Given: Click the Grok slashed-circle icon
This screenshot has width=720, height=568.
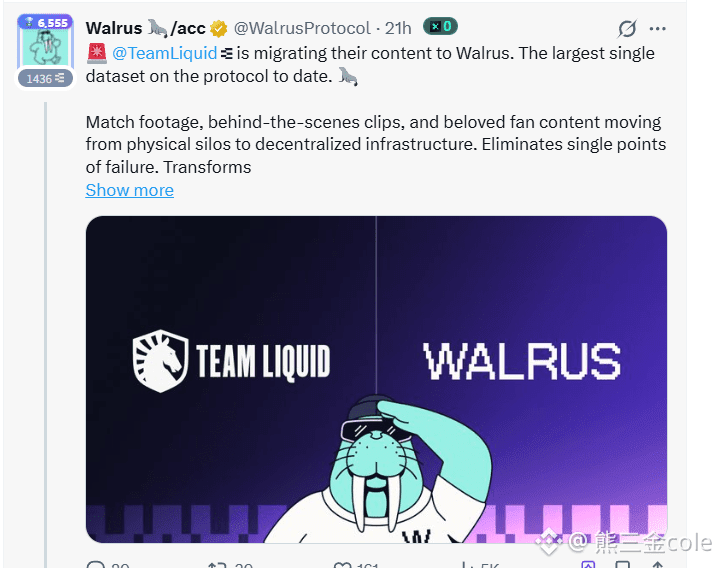Looking at the screenshot, I should coord(627,28).
